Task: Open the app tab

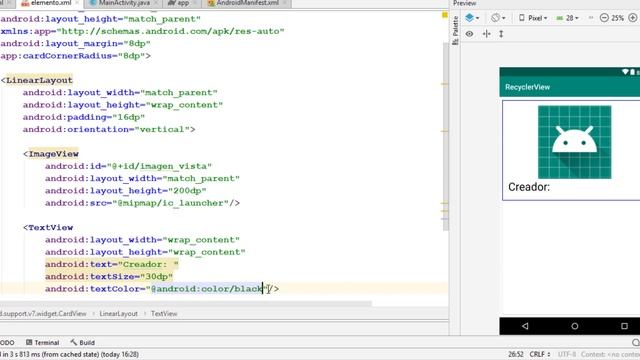Action: pos(183,3)
